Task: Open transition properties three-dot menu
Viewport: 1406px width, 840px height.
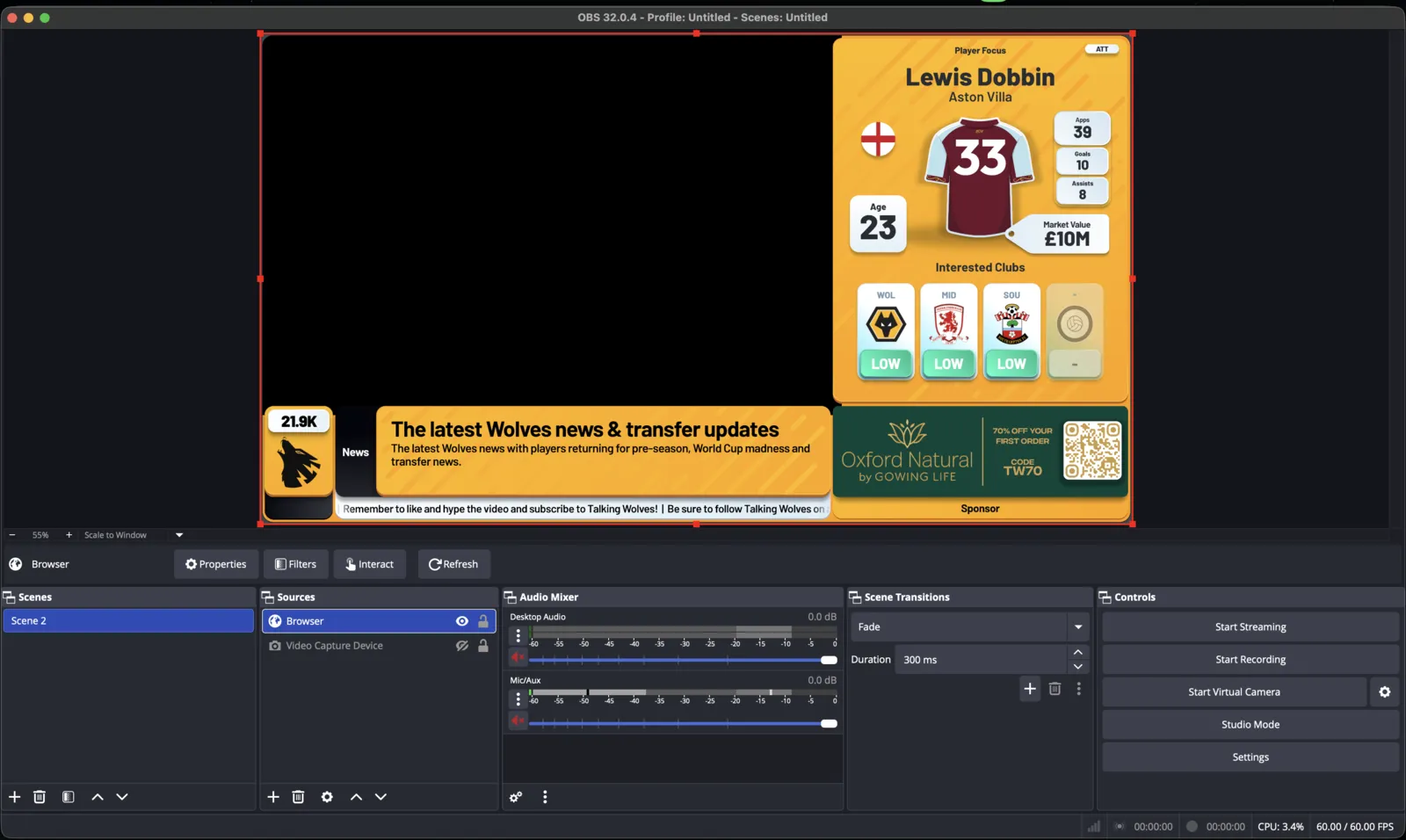Action: [1079, 689]
